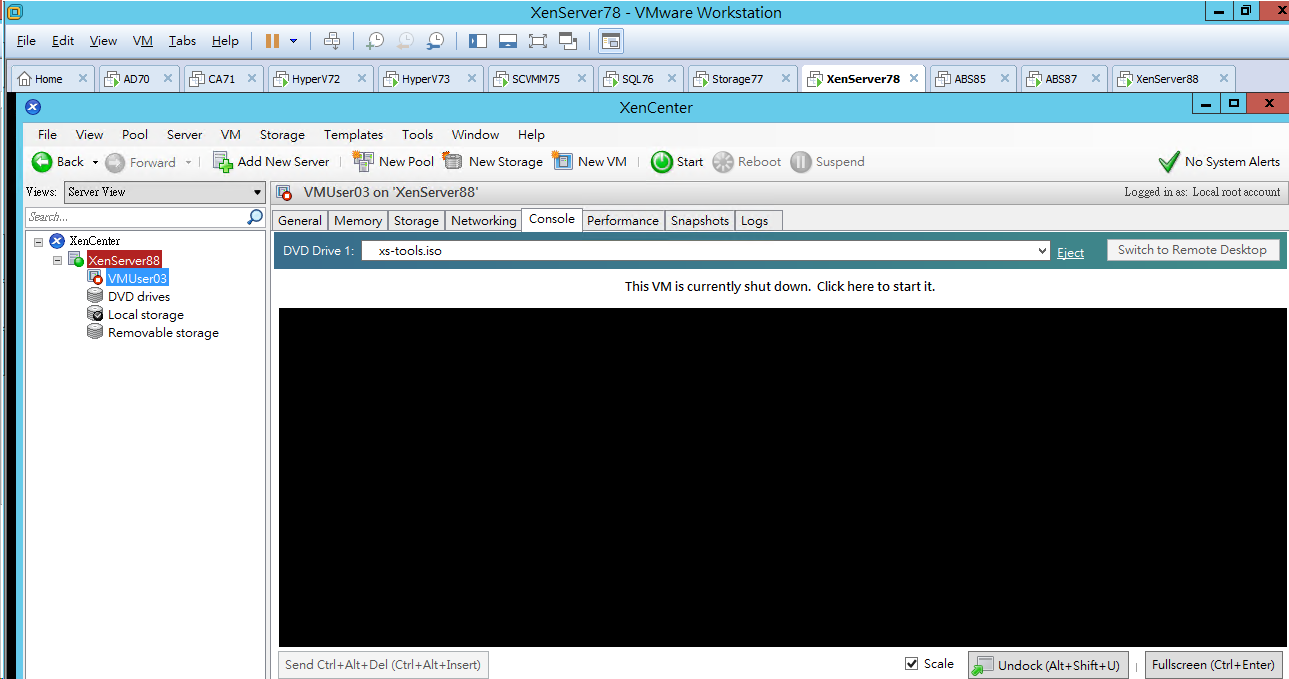
Task: Close the ABS85 tab
Action: tap(1004, 79)
